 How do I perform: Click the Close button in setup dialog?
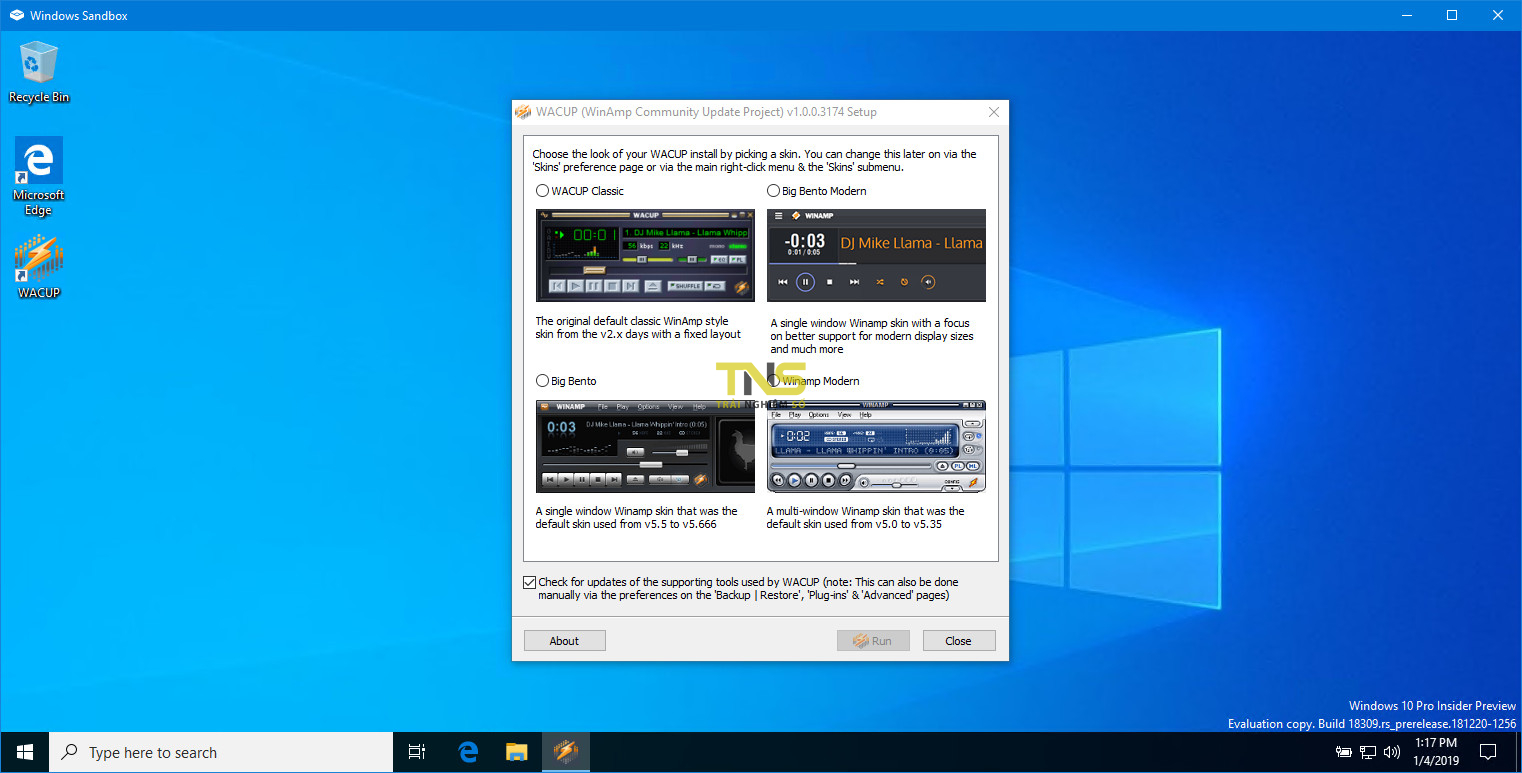click(x=958, y=641)
